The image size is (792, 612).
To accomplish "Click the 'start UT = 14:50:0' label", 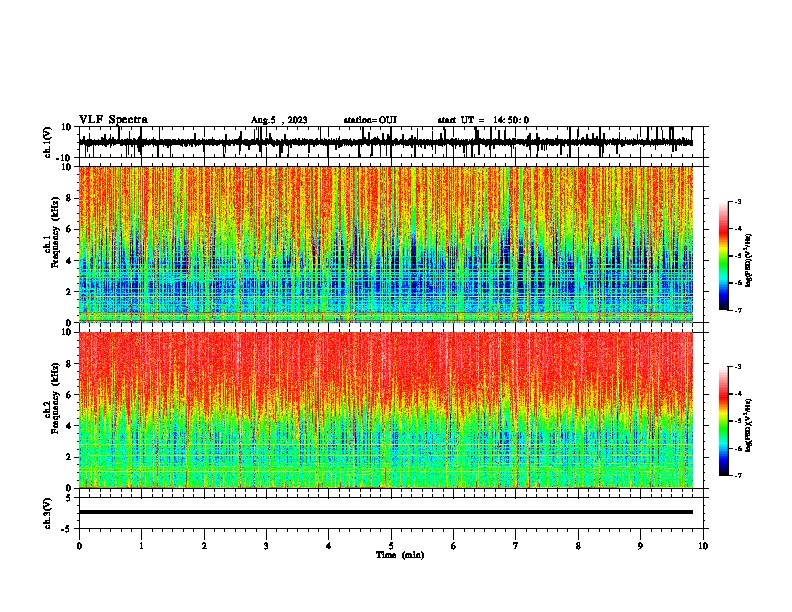I will point(483,120).
